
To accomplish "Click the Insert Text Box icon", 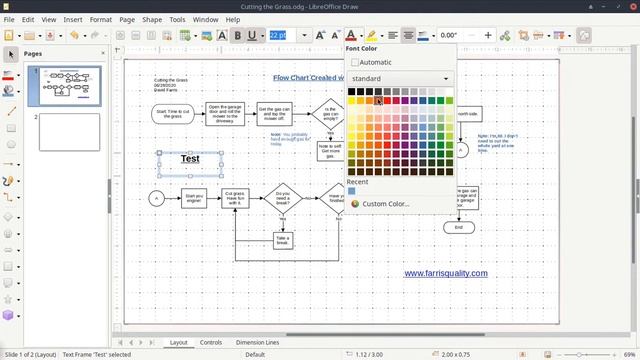I will point(222,36).
